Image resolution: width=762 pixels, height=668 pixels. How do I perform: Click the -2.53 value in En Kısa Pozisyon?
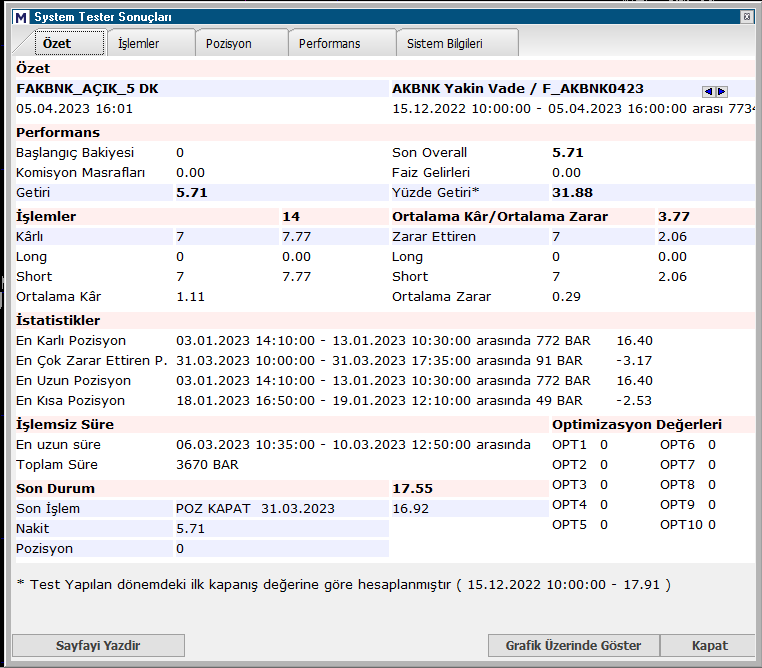(x=634, y=400)
